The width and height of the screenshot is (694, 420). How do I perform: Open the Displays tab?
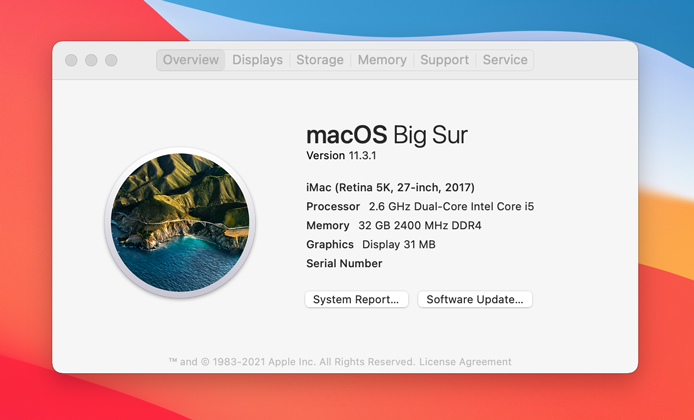tap(257, 60)
